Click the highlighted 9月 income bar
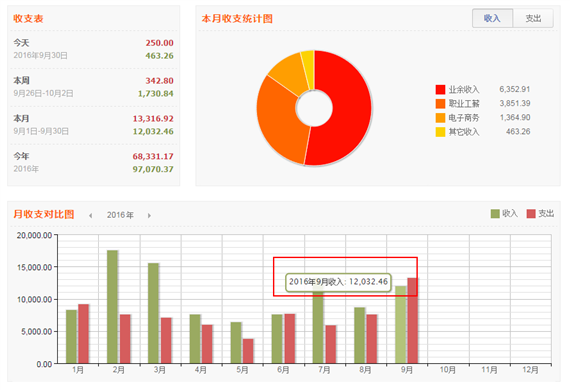The width and height of the screenshot is (570, 390). [401, 325]
